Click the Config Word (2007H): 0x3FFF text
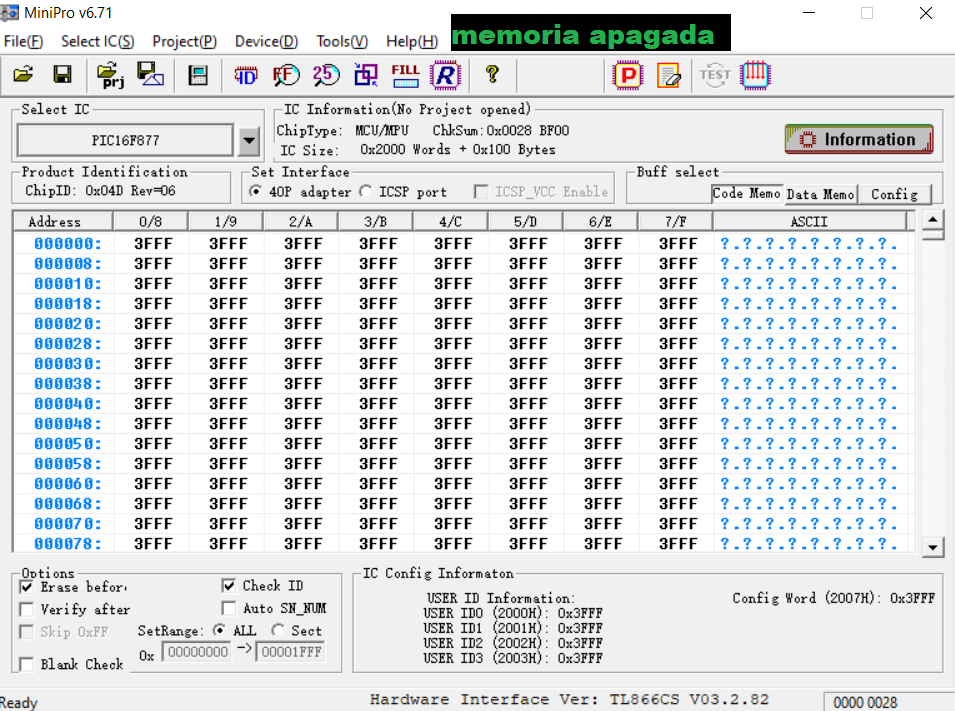The height and width of the screenshot is (711, 955). [x=833, y=598]
